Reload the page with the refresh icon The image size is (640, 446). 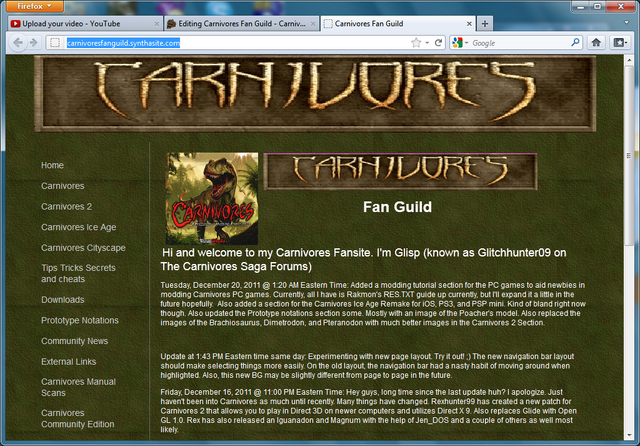(x=438, y=43)
